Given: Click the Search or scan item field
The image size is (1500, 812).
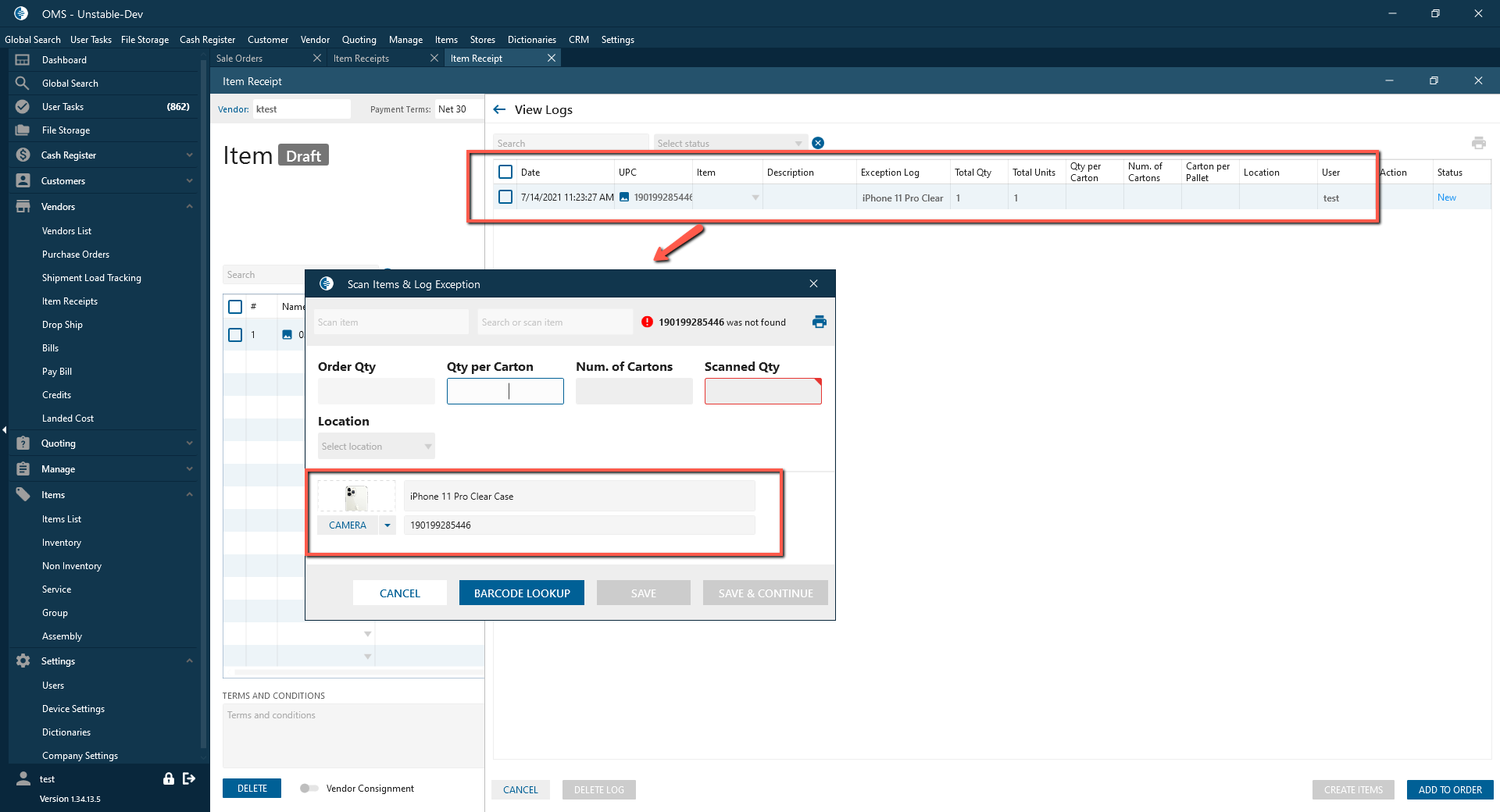Looking at the screenshot, I should click(555, 322).
